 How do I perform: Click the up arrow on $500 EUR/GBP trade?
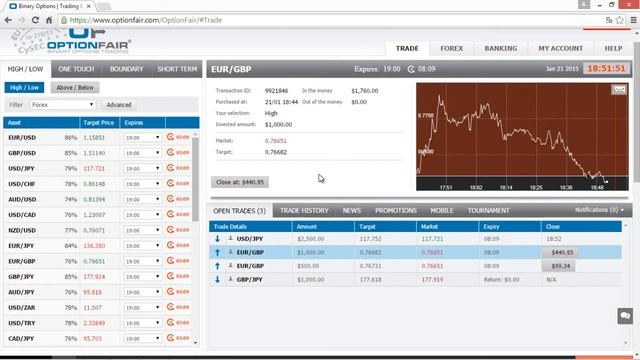(217, 266)
